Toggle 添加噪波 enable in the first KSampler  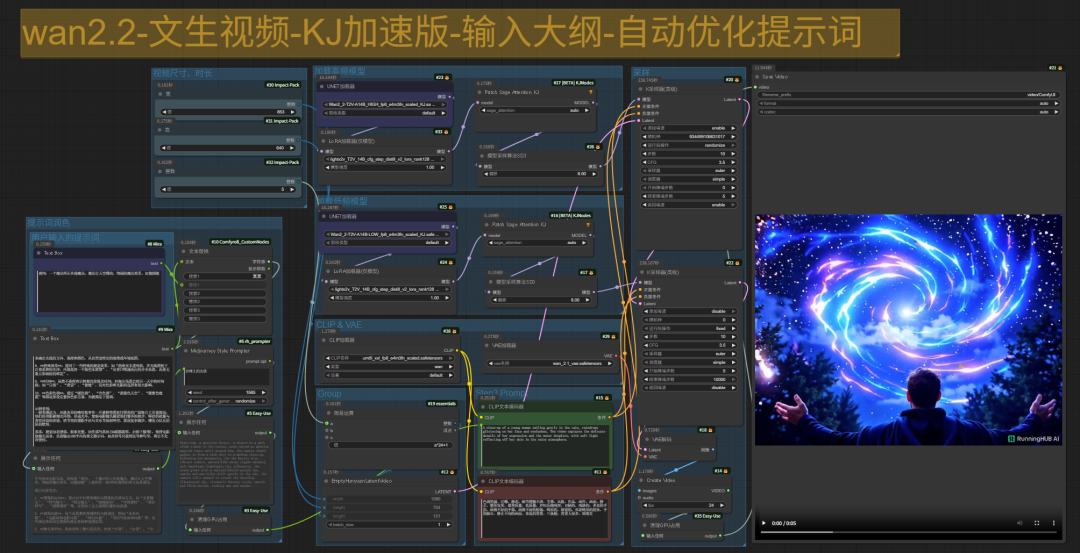689,128
